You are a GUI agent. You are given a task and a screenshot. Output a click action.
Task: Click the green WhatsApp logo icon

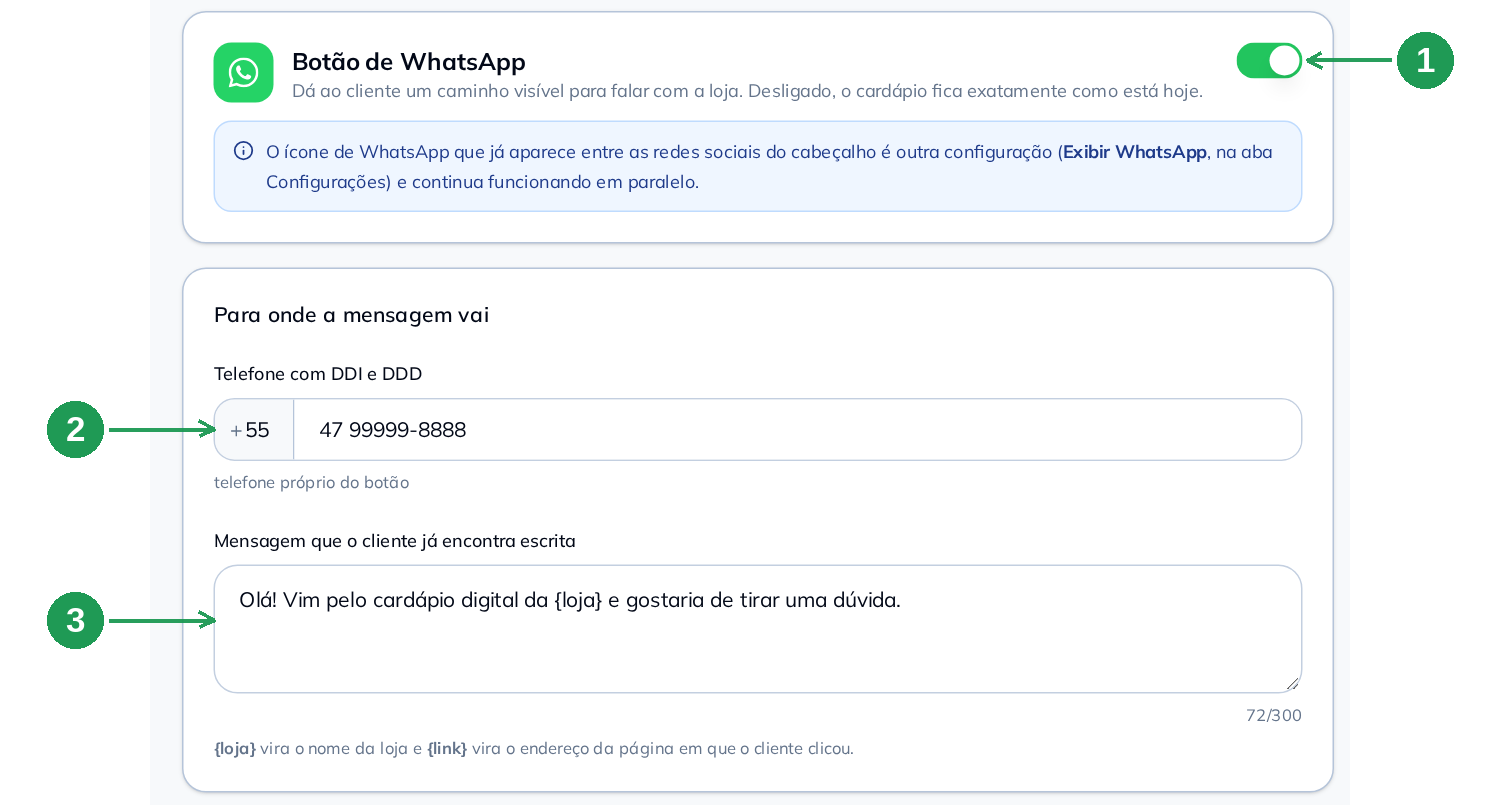[243, 72]
